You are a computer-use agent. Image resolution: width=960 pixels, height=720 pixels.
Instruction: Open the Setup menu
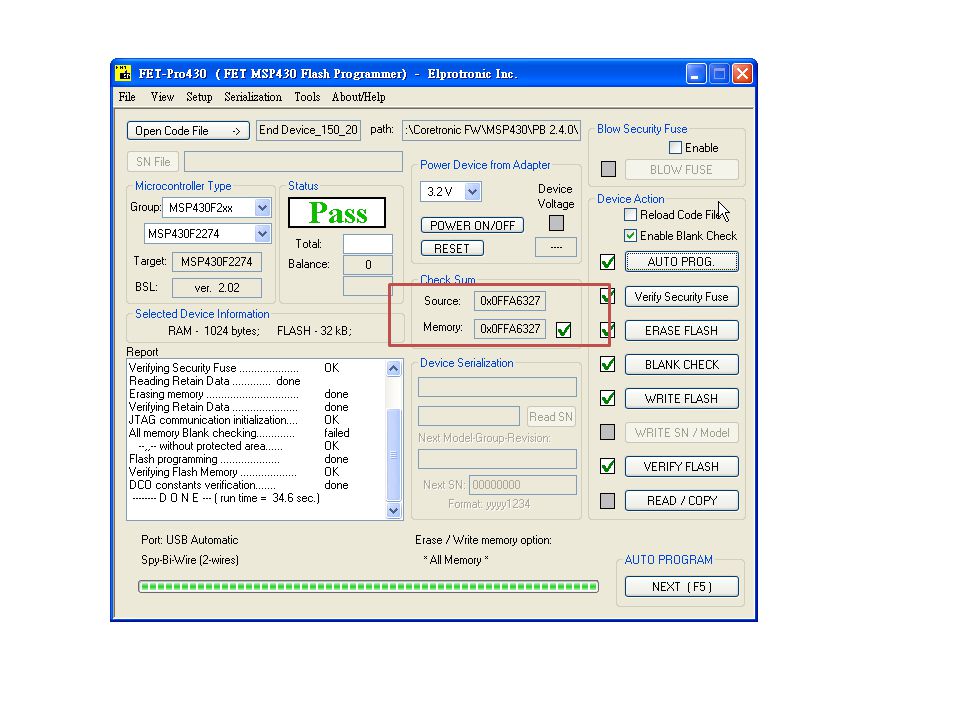(199, 97)
